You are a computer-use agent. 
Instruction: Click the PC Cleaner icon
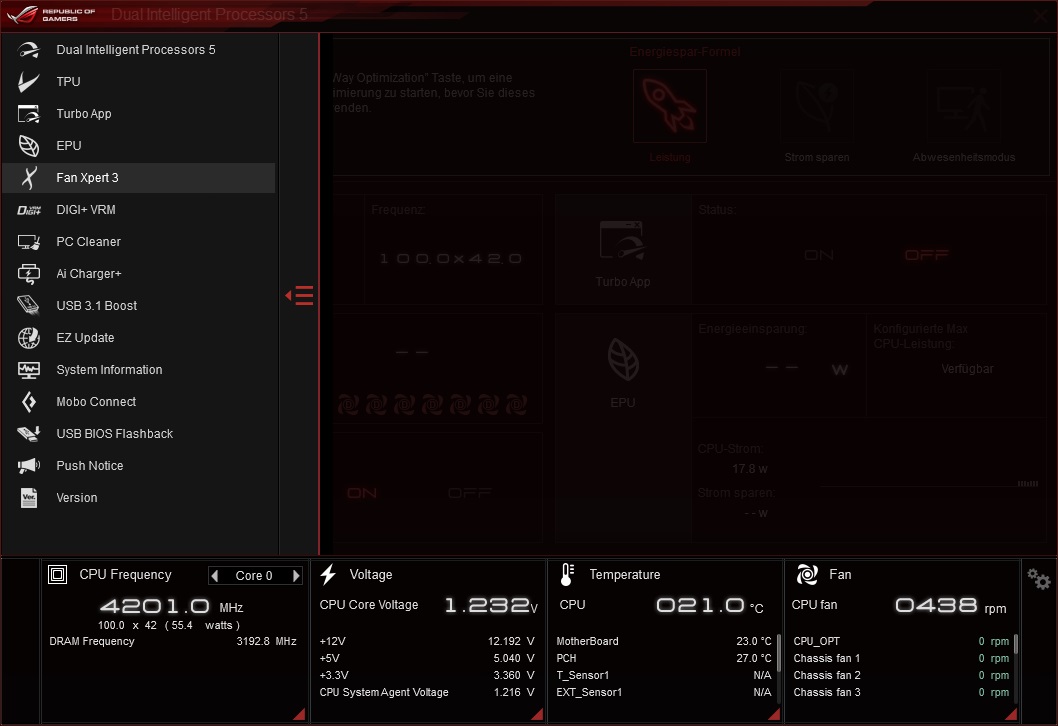(28, 242)
